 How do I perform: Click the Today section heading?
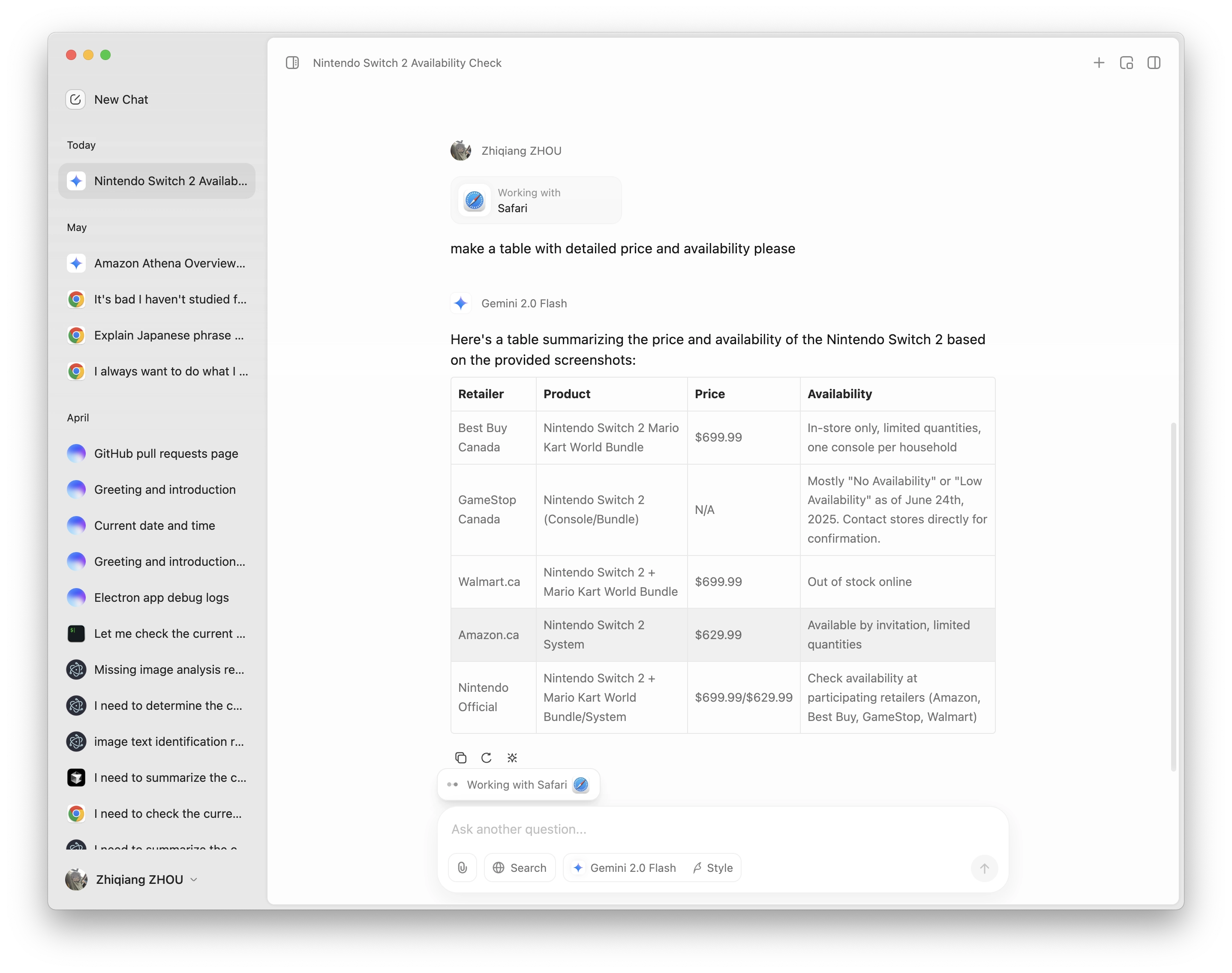click(x=81, y=145)
